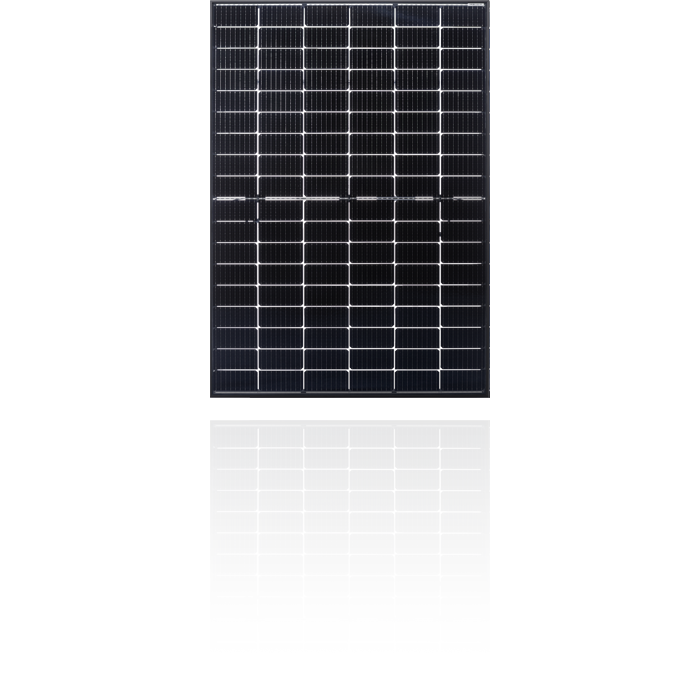Click the top-right corner cell of the top panel

click(463, 13)
